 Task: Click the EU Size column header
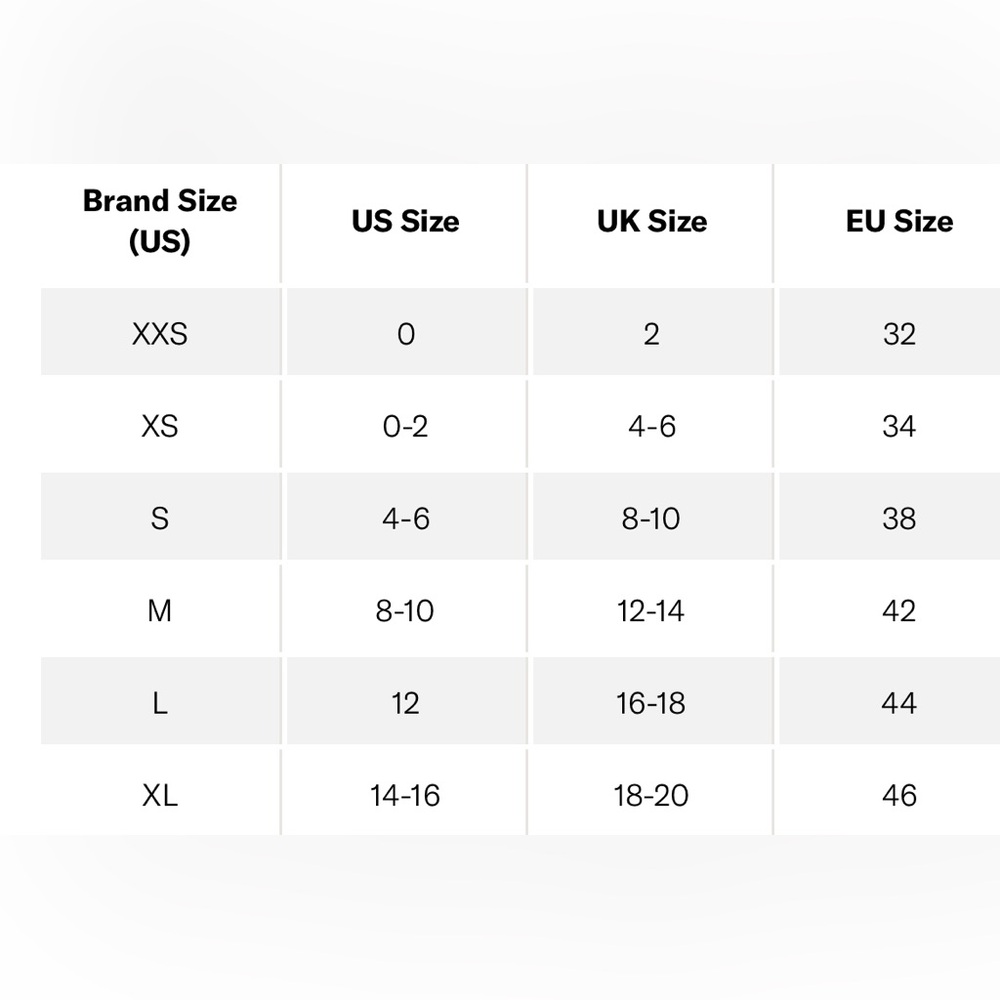(x=899, y=221)
